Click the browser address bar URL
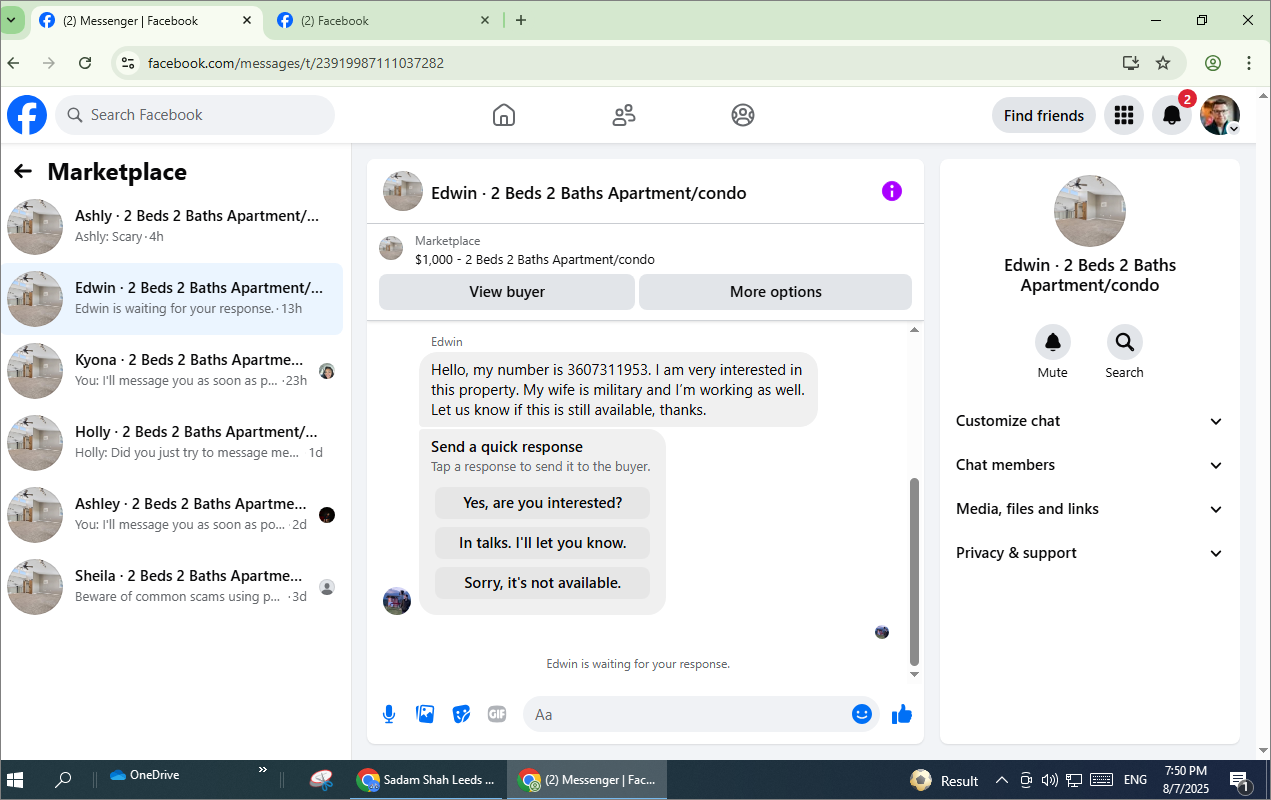 (296, 63)
